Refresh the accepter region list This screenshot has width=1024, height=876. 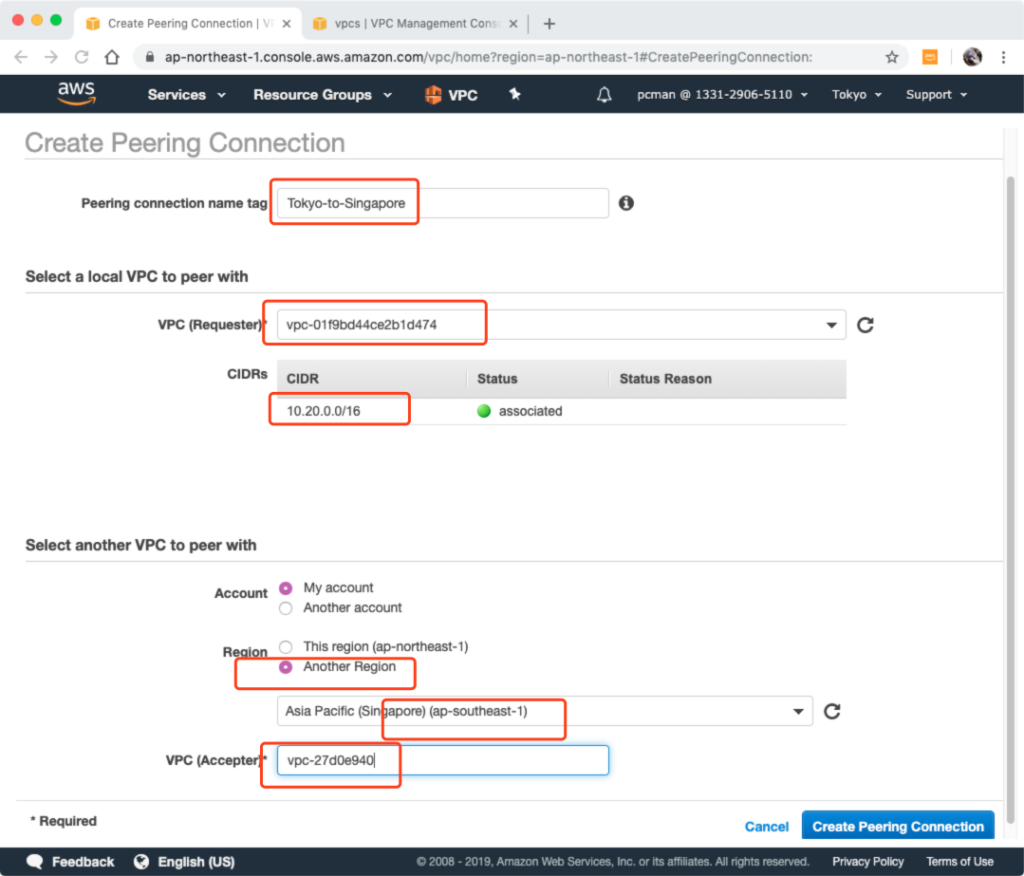(832, 711)
